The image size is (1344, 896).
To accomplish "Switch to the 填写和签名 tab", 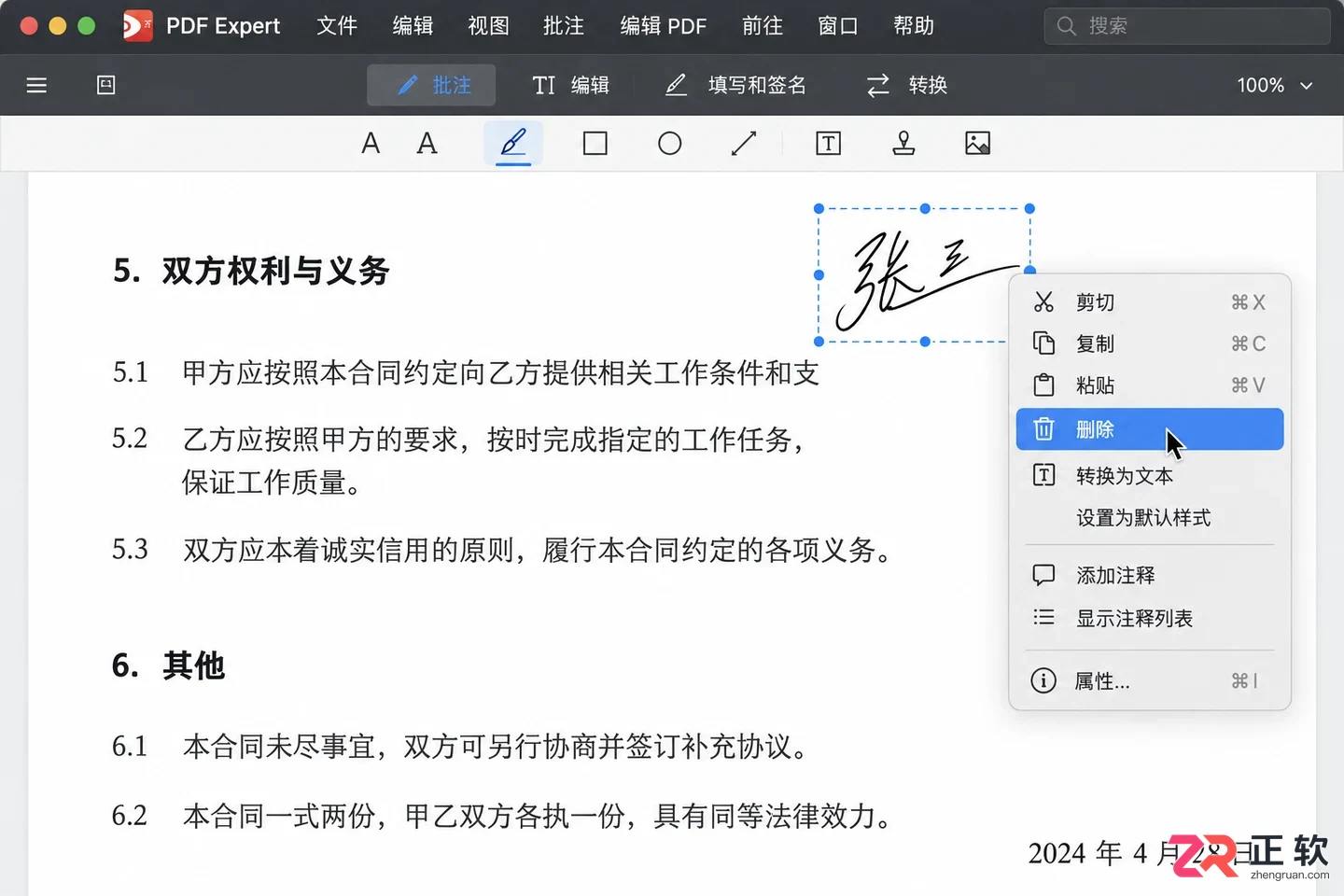I will (x=735, y=86).
